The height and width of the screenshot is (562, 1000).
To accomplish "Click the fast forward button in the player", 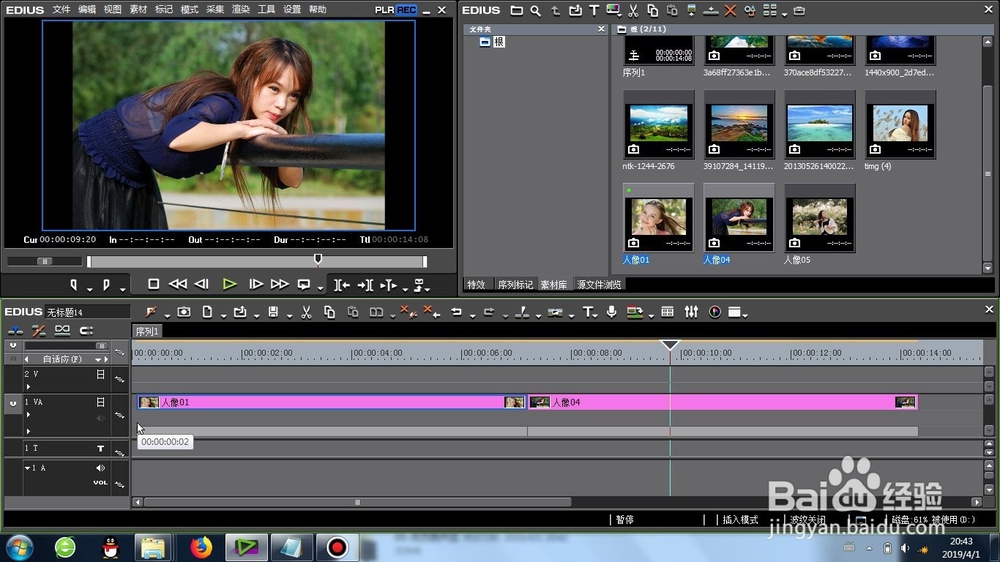I will click(279, 285).
